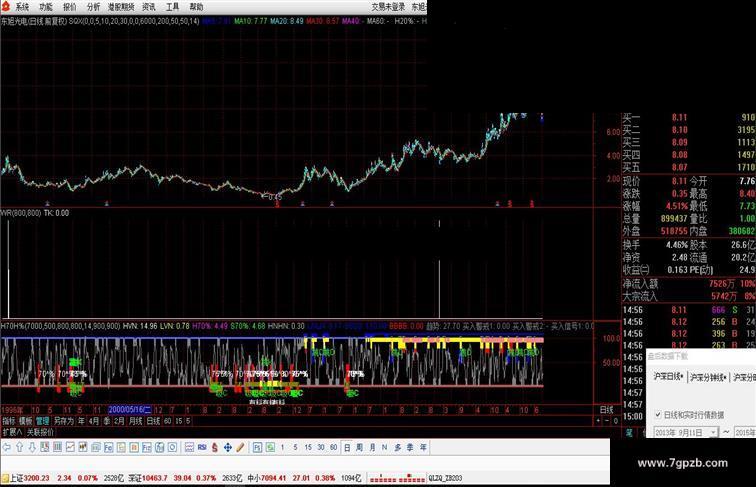Switch to 1-minute period

tap(283, 447)
